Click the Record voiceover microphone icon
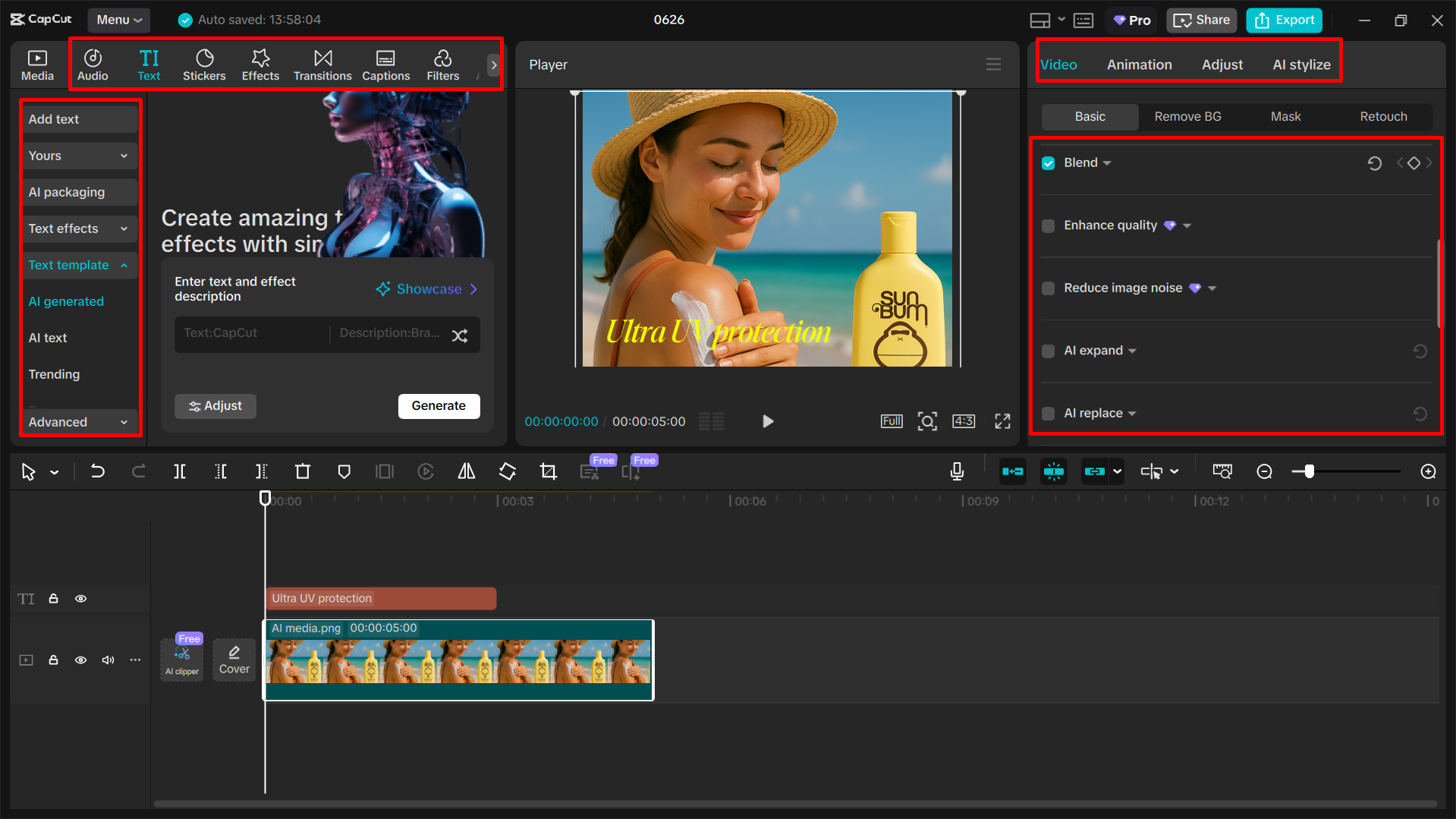The image size is (1456, 819). click(957, 471)
